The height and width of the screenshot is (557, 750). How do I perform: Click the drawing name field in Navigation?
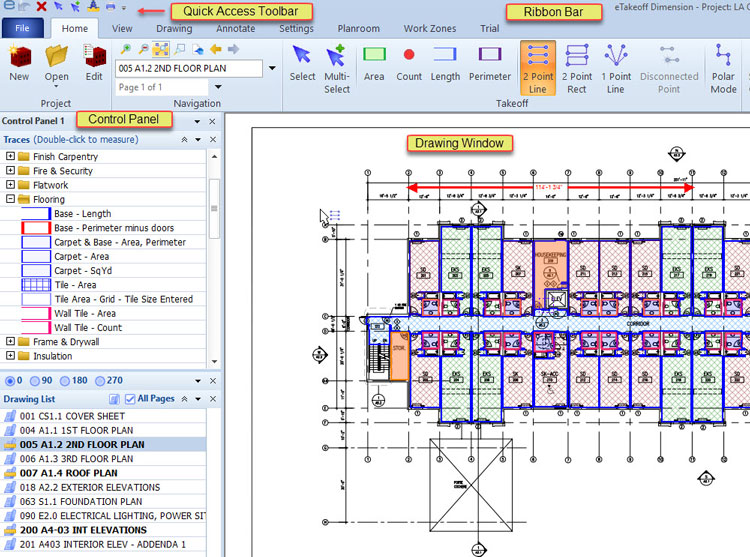[x=189, y=68]
